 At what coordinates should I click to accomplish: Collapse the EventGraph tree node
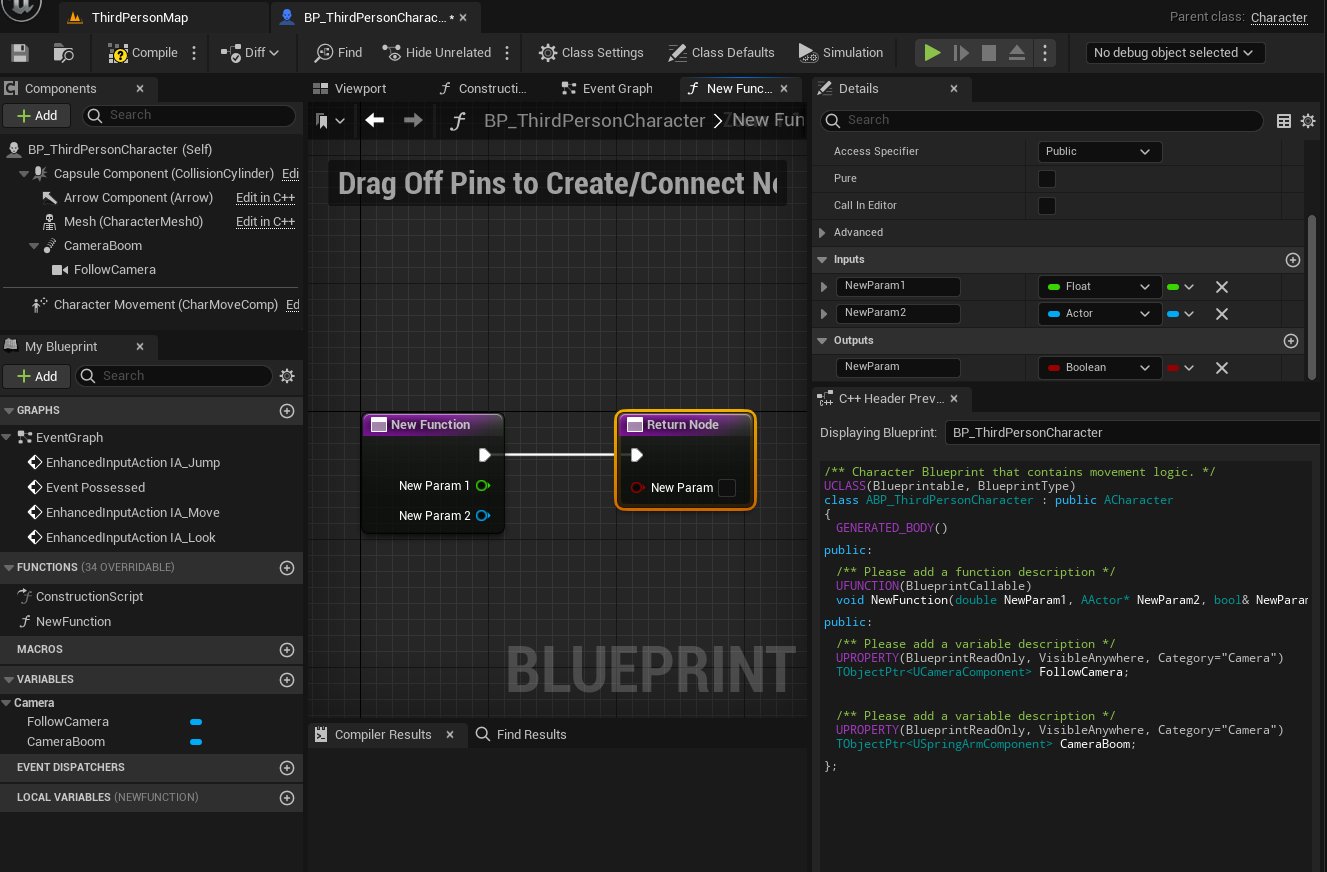(x=8, y=438)
